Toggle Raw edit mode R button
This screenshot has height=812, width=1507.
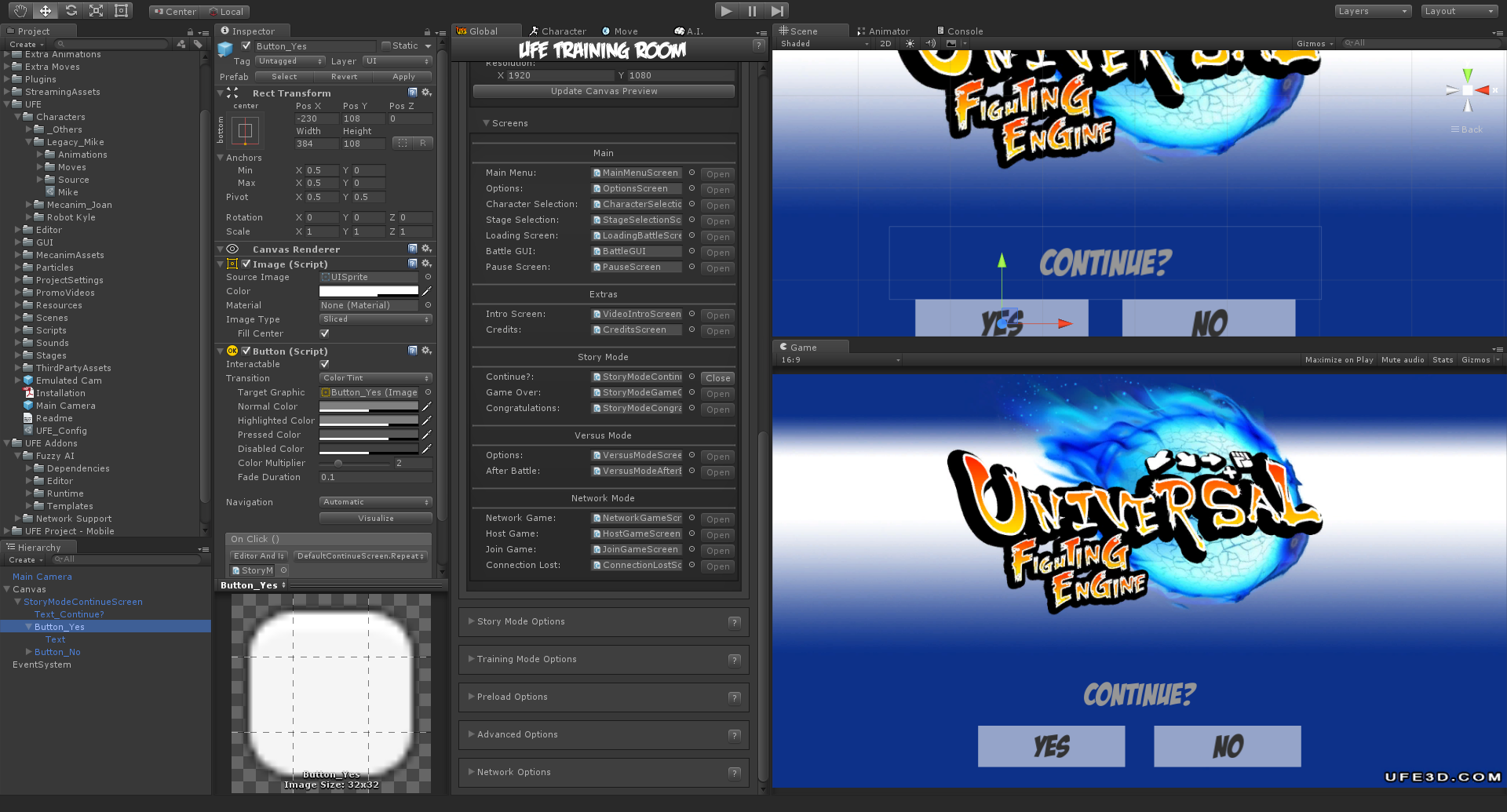(x=423, y=143)
